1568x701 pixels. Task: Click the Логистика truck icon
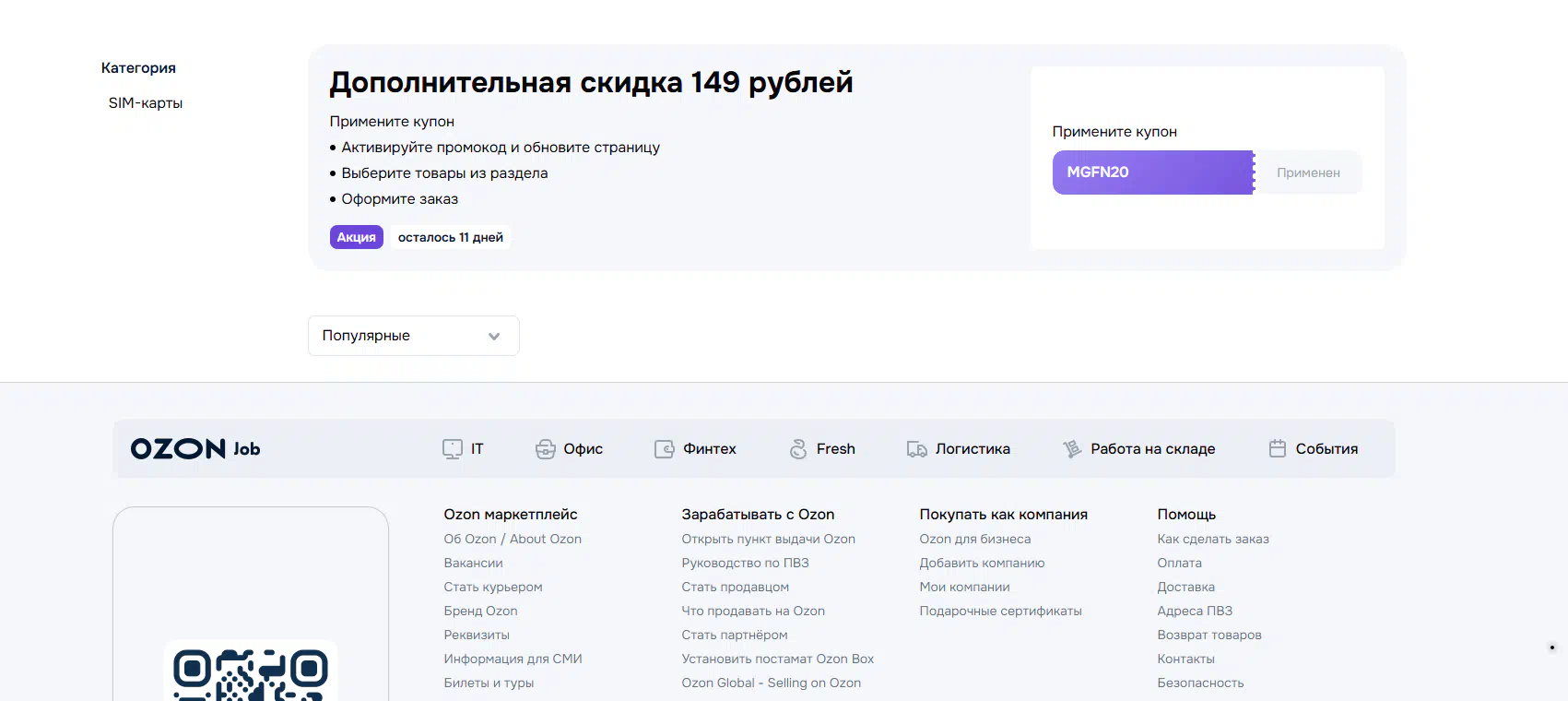[x=917, y=449]
